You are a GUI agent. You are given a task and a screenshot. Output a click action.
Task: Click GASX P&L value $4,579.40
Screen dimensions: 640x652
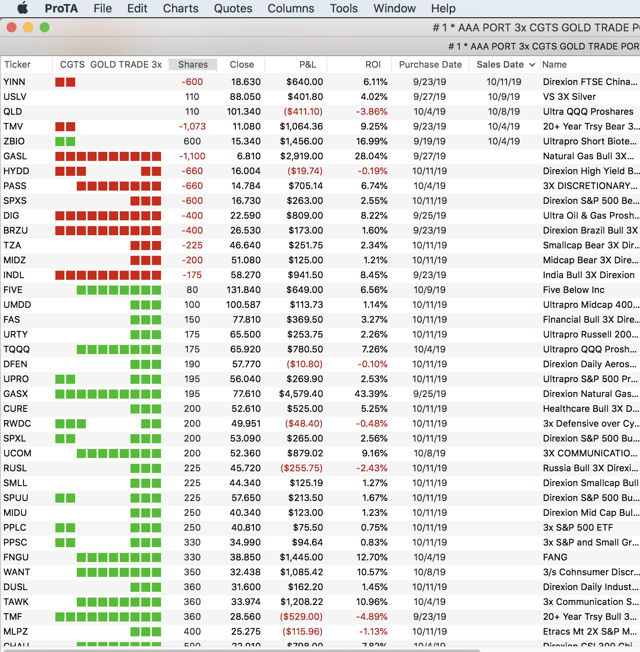pyautogui.click(x=301, y=394)
